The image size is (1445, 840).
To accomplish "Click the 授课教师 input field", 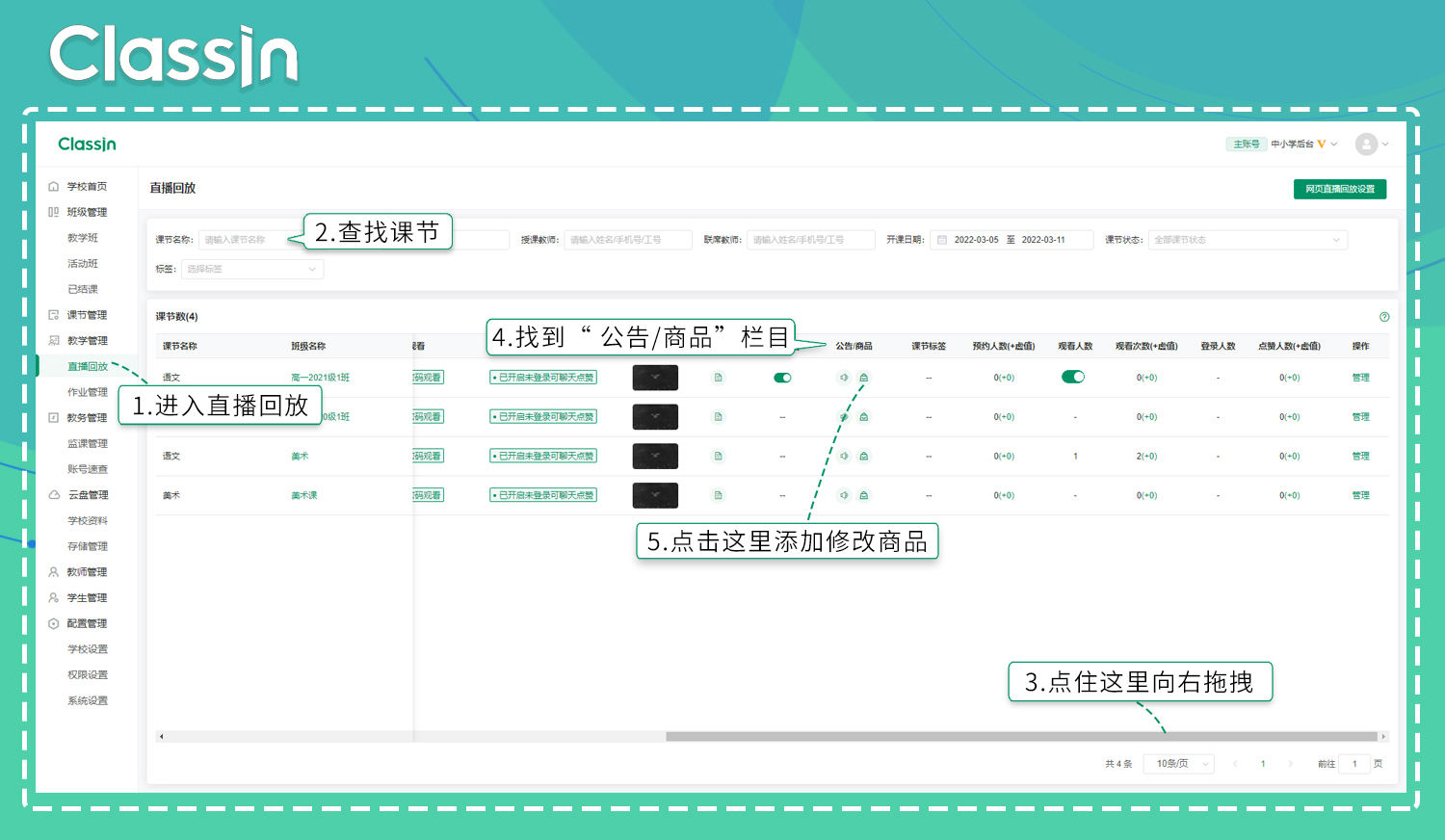I will 628,240.
